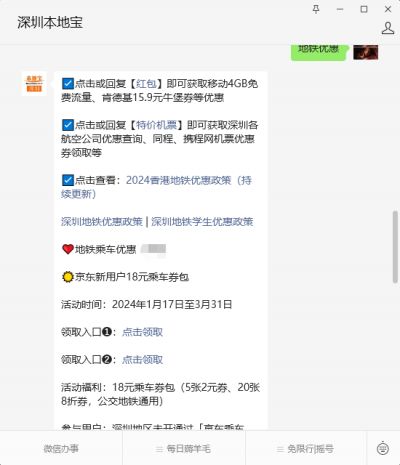The image size is (400, 465).
Task: Open the account profile icon
Action: (388, 28)
